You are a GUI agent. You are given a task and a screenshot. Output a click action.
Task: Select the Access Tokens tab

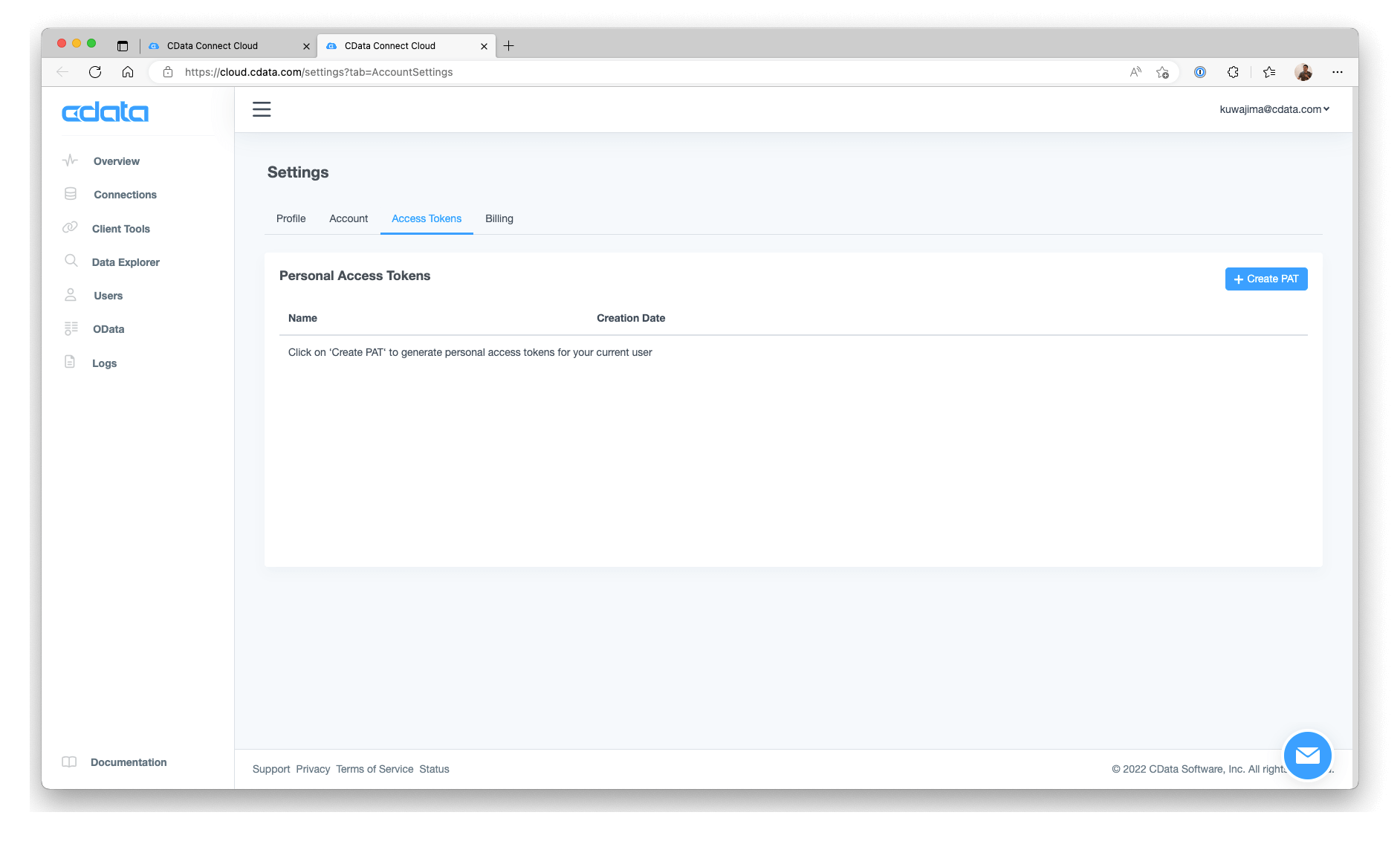click(427, 218)
